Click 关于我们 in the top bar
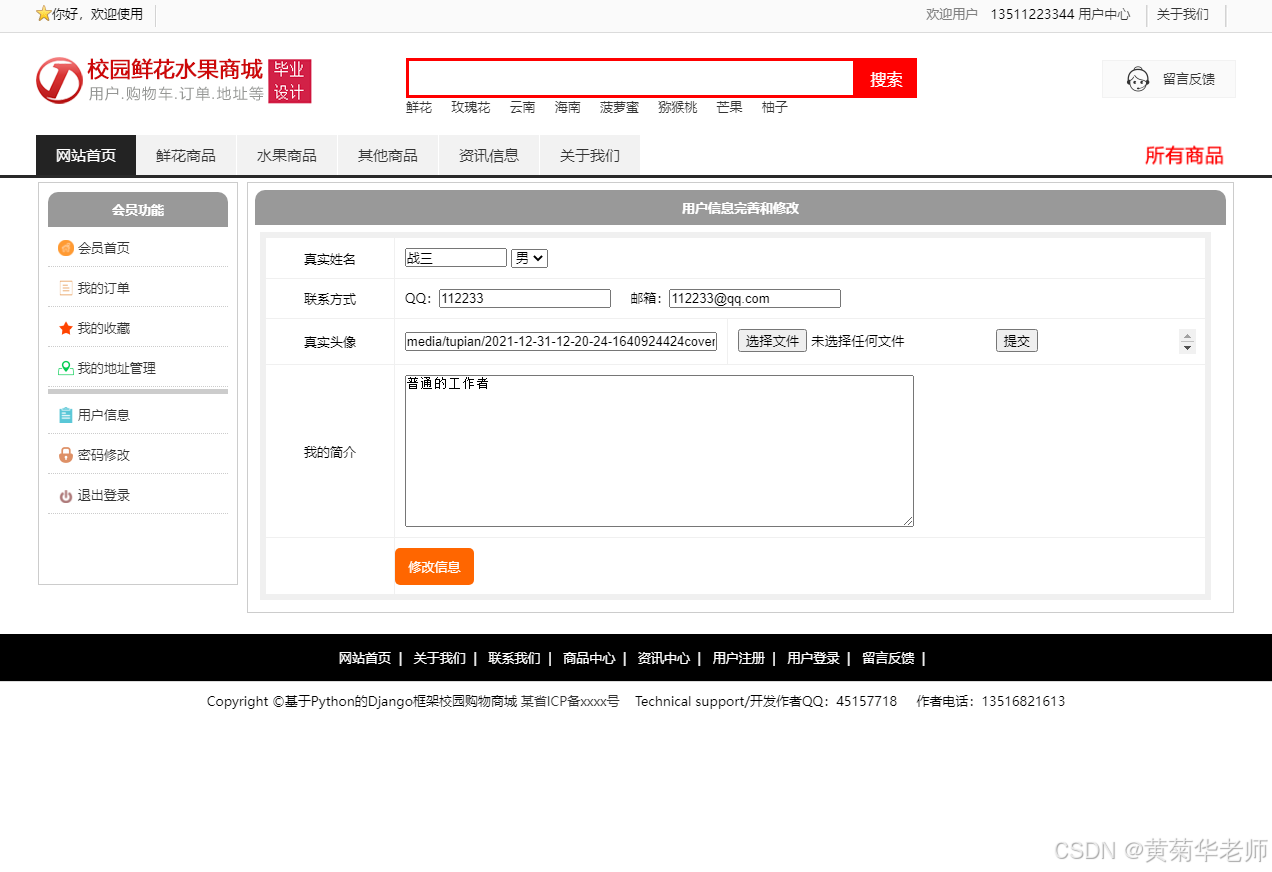 (1183, 14)
